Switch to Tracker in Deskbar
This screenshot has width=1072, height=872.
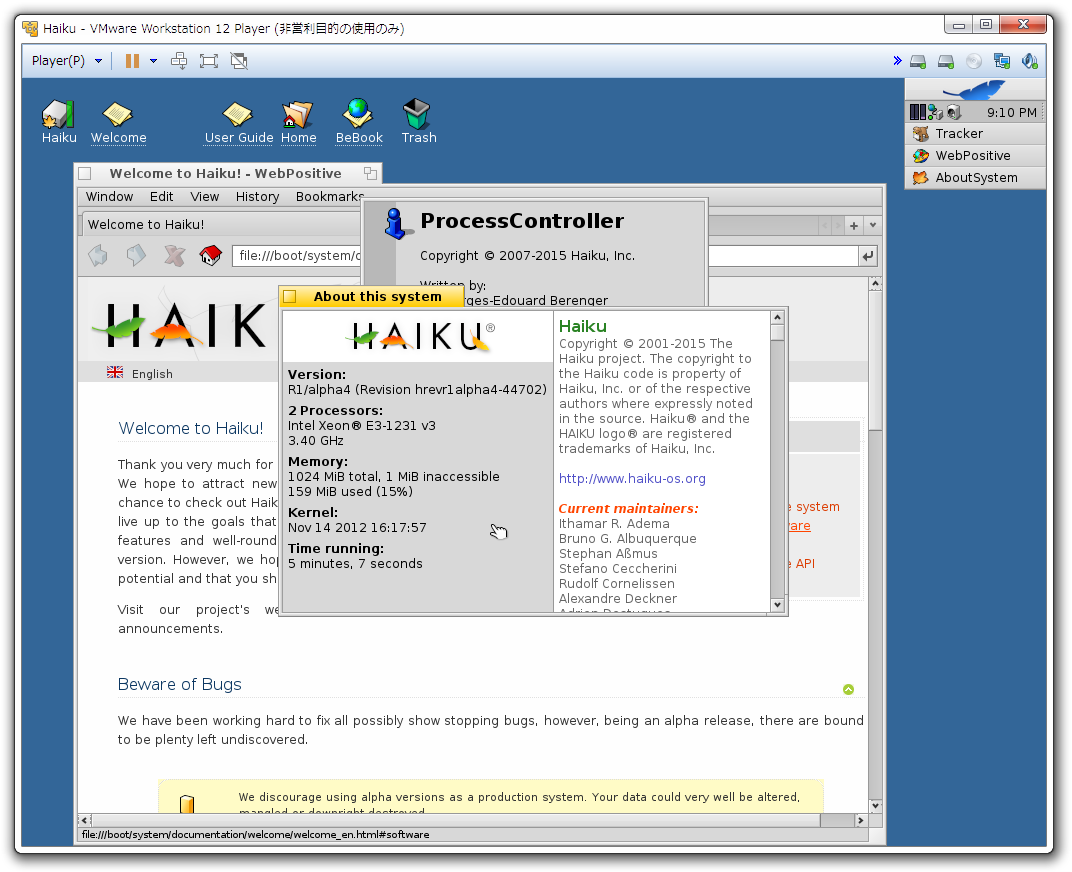pos(975,134)
